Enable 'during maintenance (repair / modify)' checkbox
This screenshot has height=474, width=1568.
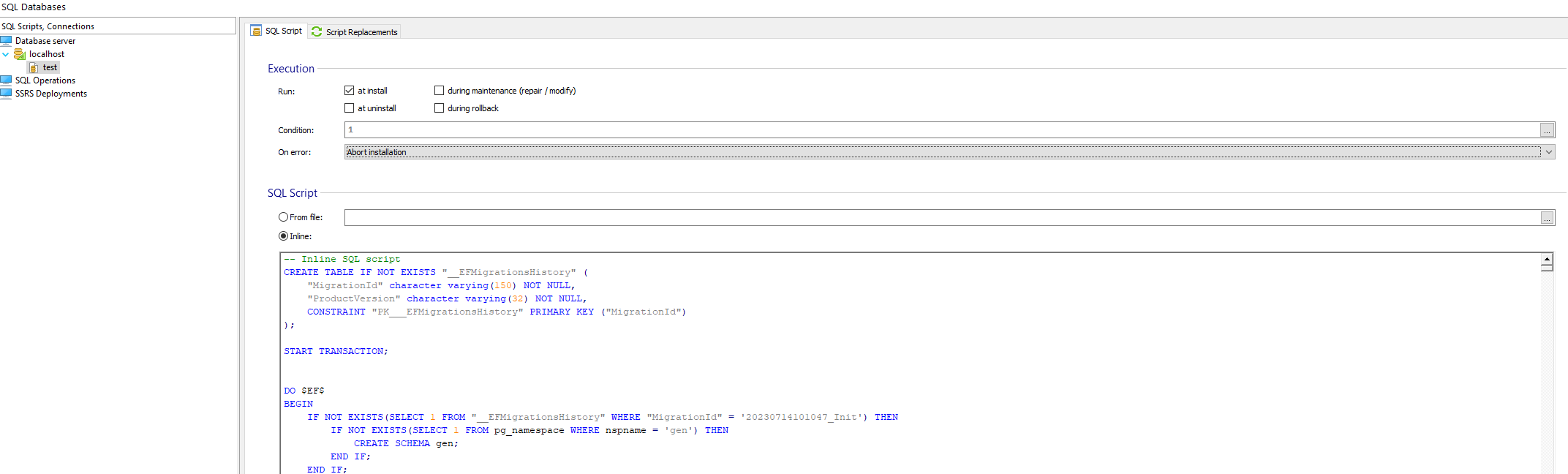point(440,91)
